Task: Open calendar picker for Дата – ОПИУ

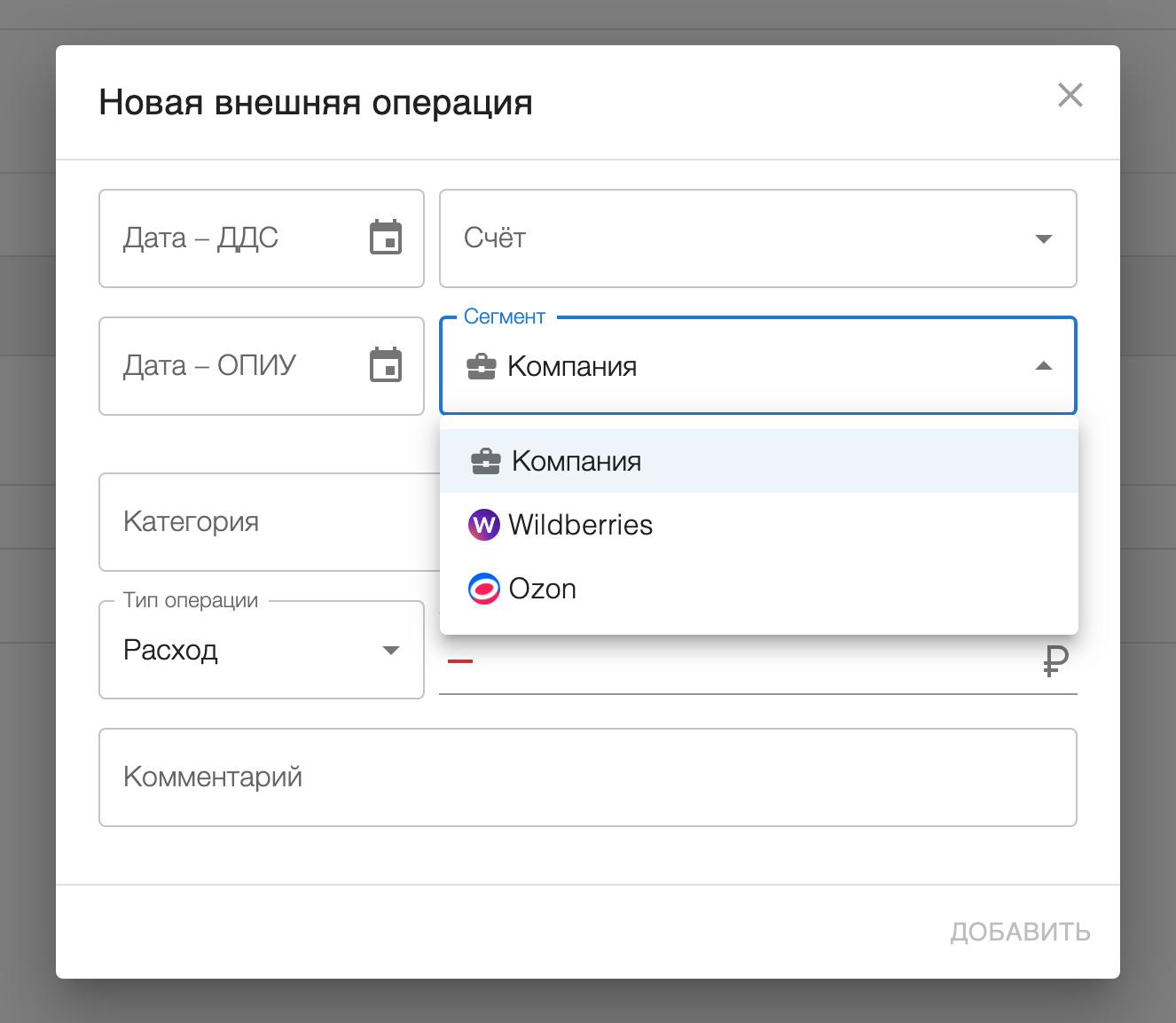Action: click(386, 365)
